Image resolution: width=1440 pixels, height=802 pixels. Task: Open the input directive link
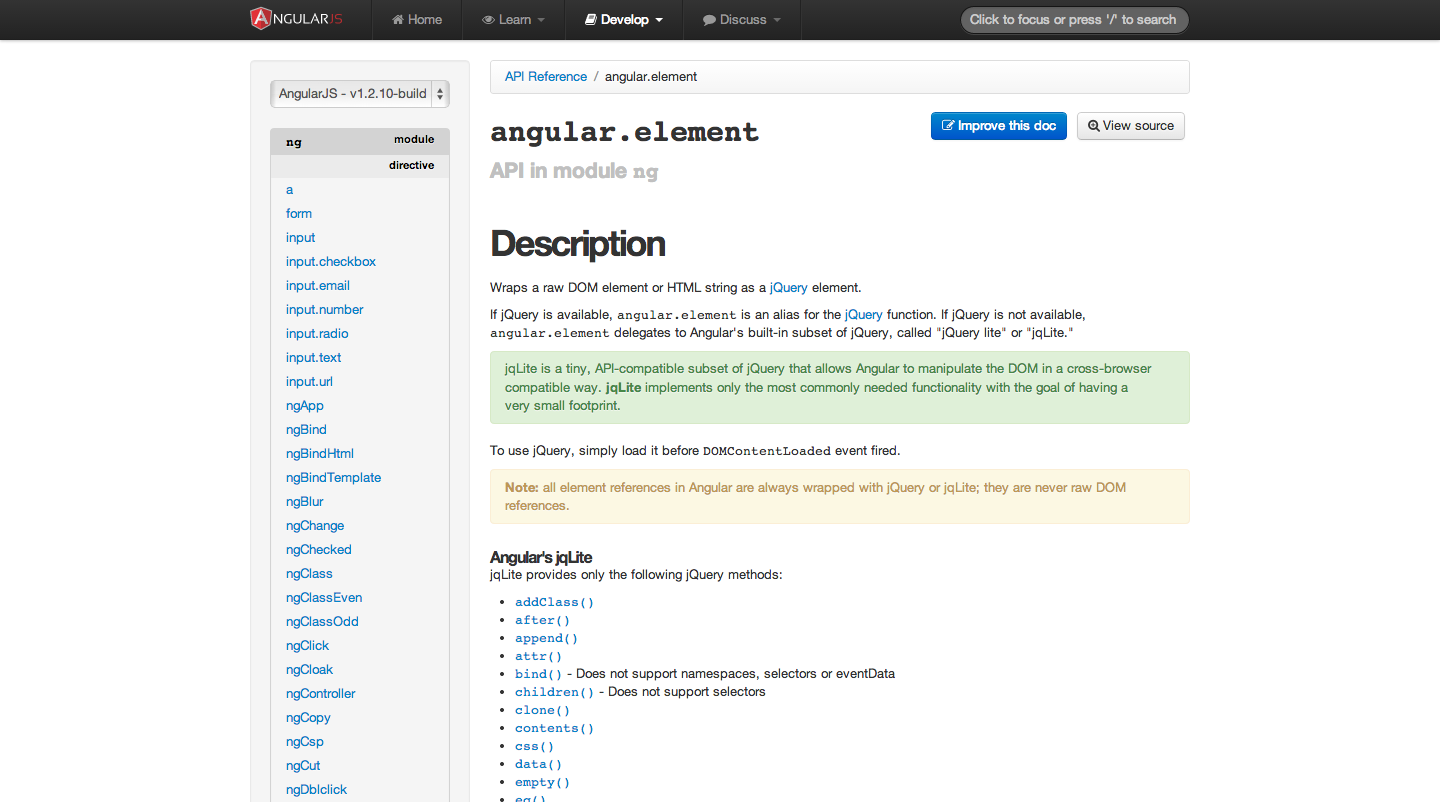pyautogui.click(x=300, y=238)
